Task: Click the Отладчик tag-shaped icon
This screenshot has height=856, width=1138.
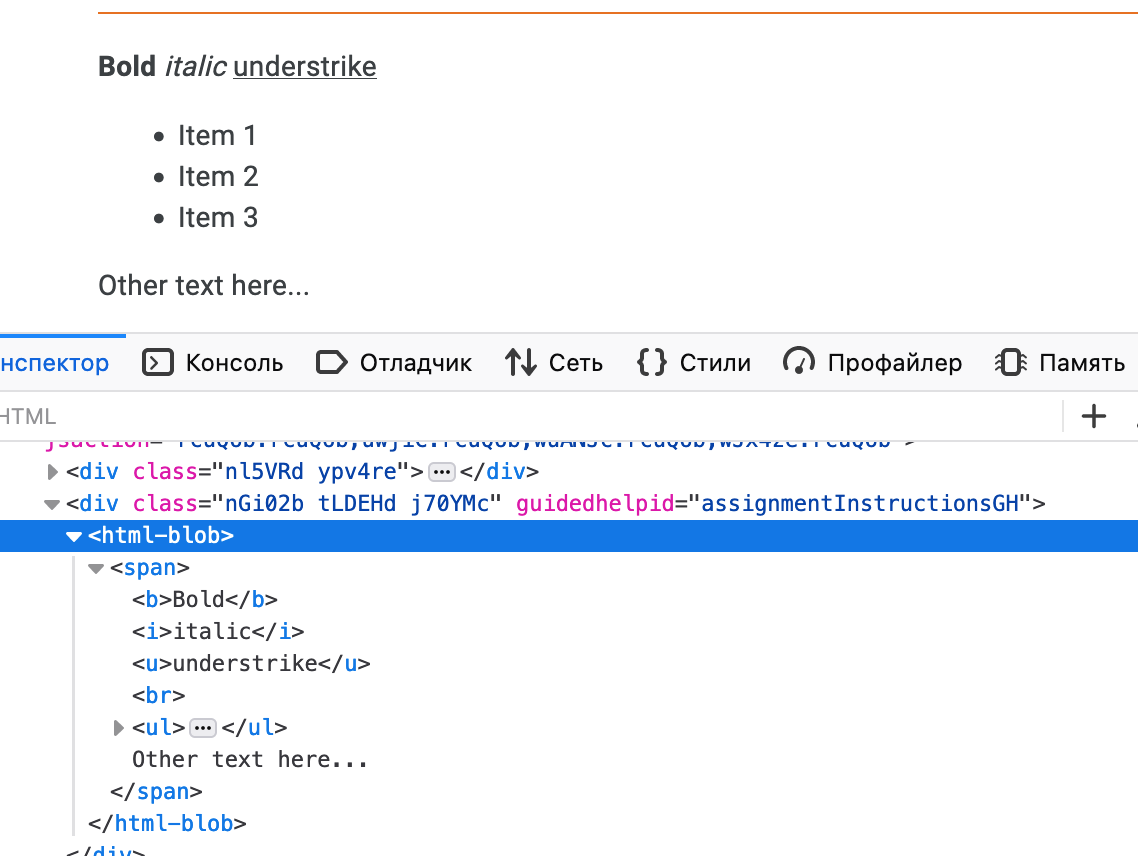Action: [331, 362]
